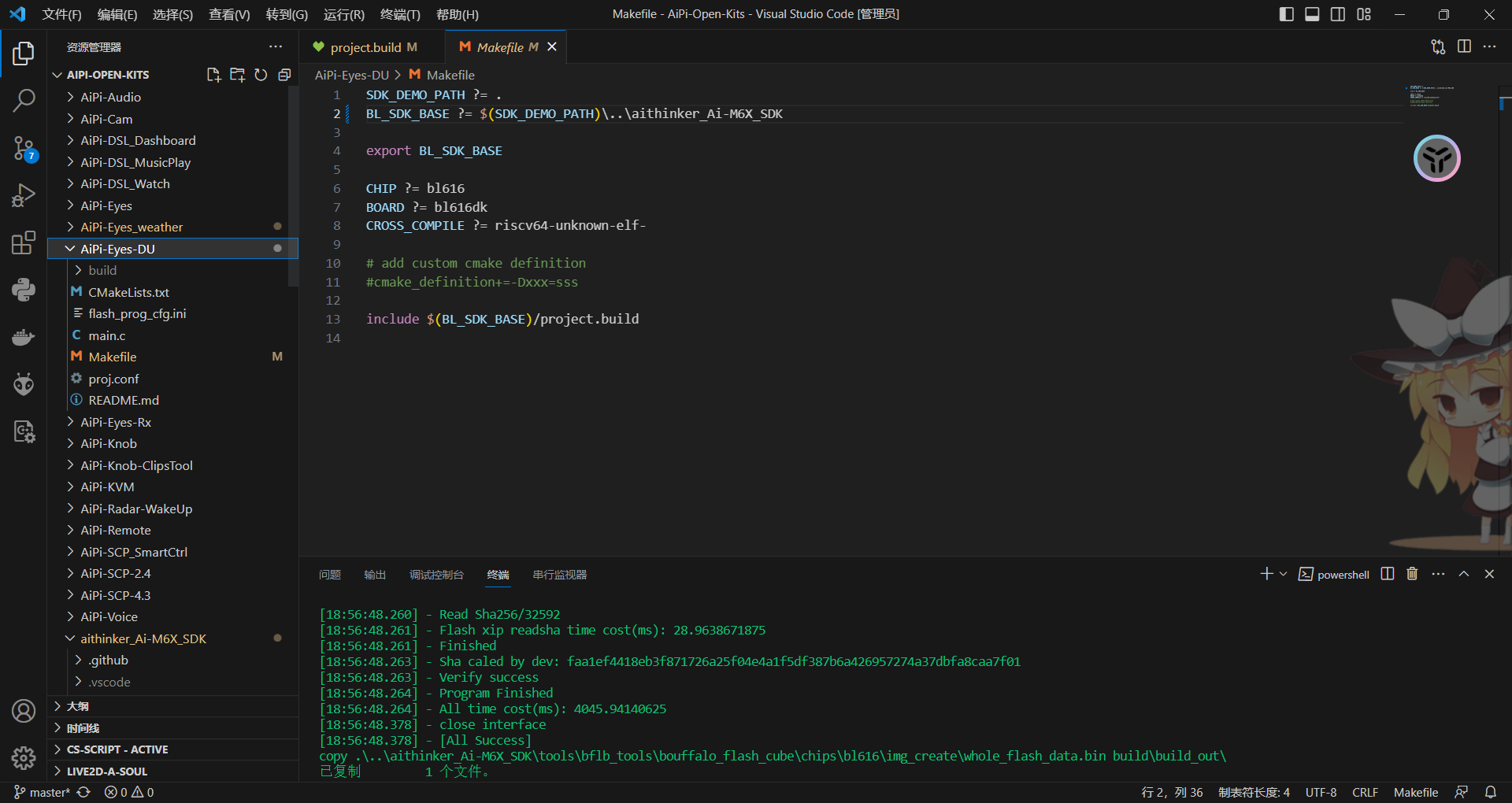This screenshot has height=803, width=1512.
Task: Close the terminal panel
Action: [1489, 574]
